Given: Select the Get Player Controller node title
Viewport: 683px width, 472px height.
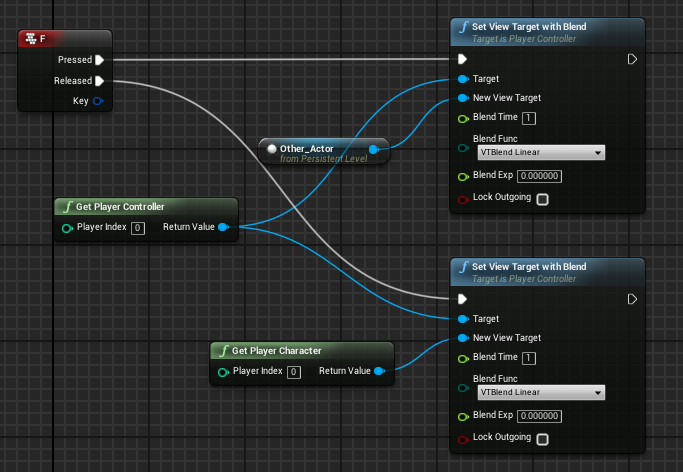Looking at the screenshot, I should [x=120, y=206].
